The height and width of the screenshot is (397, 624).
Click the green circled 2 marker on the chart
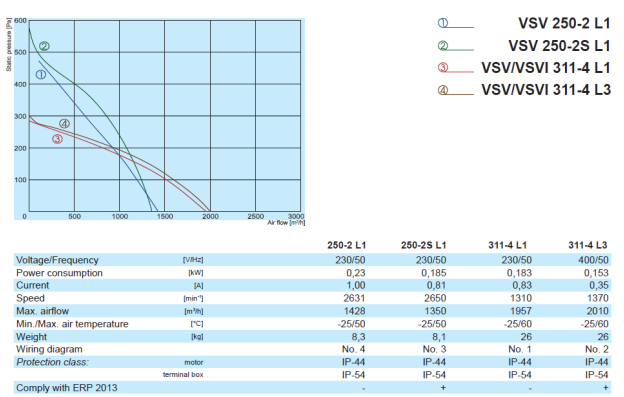pyautogui.click(x=44, y=46)
